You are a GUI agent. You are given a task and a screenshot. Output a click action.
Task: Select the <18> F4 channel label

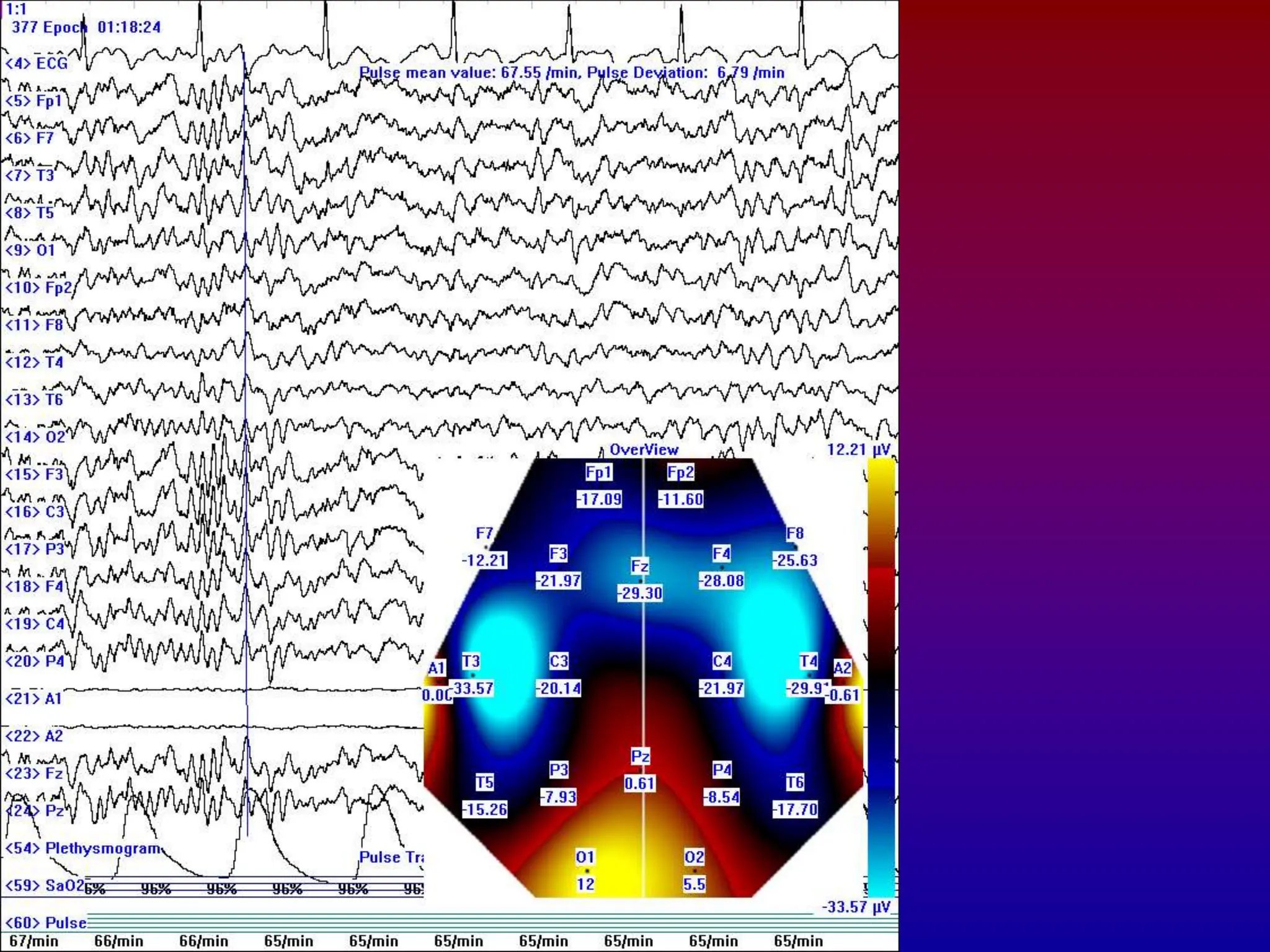click(35, 586)
